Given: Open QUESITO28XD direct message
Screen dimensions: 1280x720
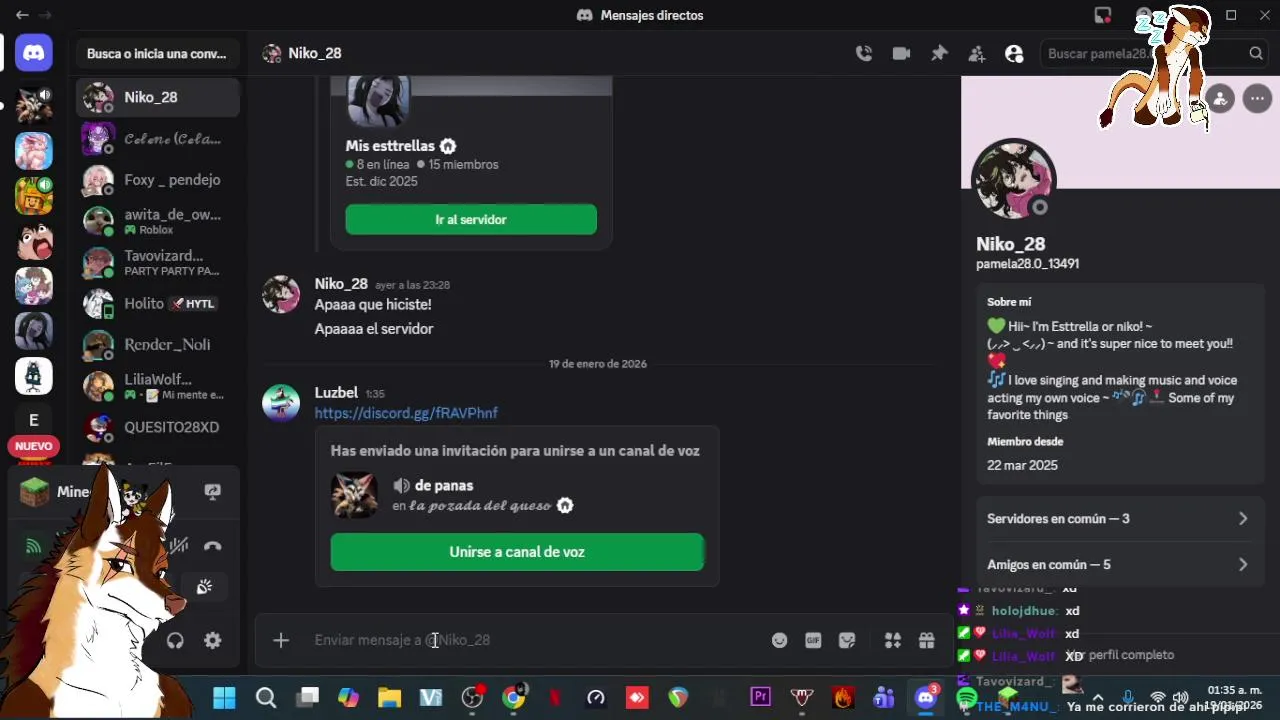Looking at the screenshot, I should coord(158,427).
